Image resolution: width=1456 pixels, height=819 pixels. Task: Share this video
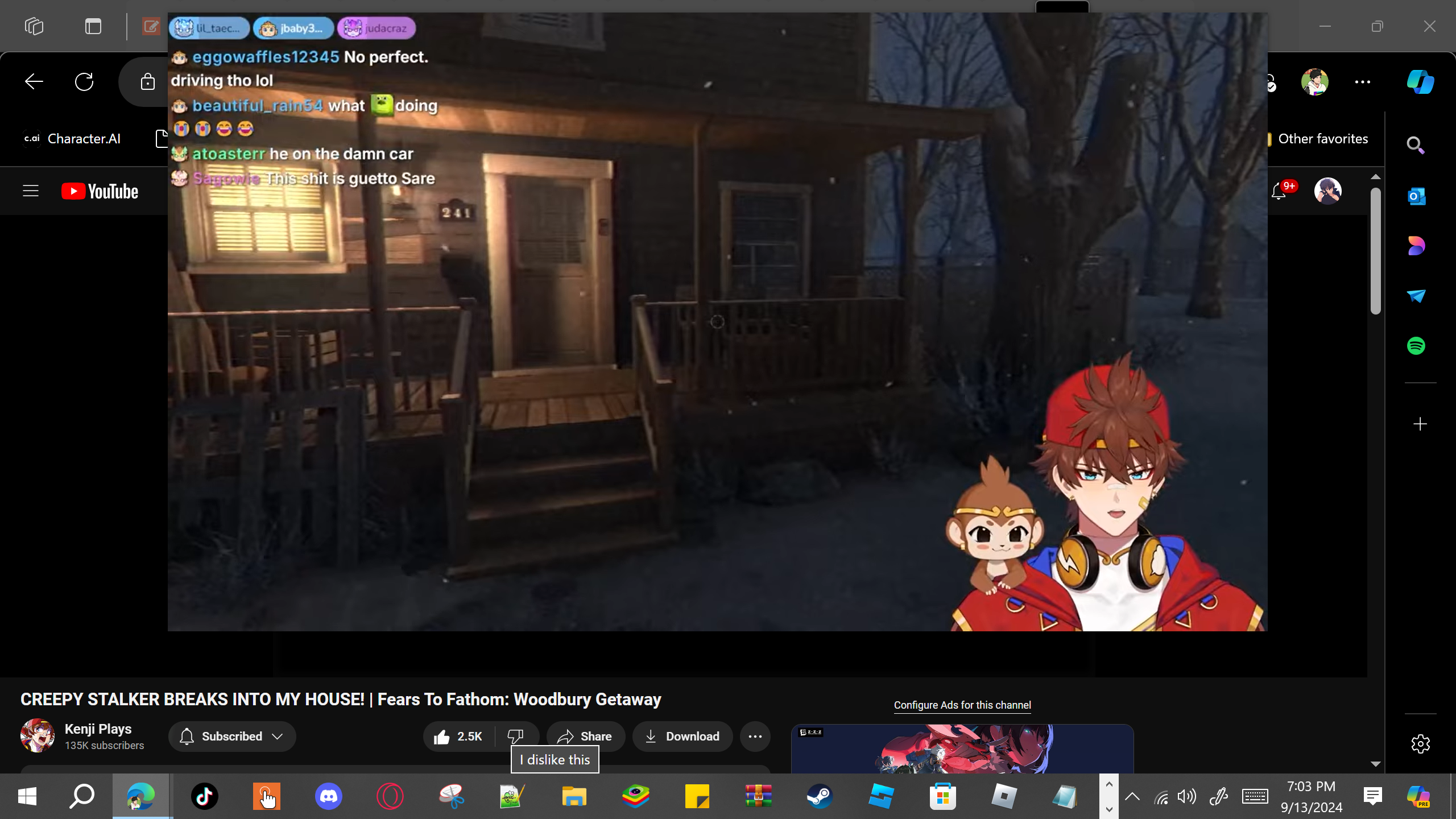pos(586,737)
